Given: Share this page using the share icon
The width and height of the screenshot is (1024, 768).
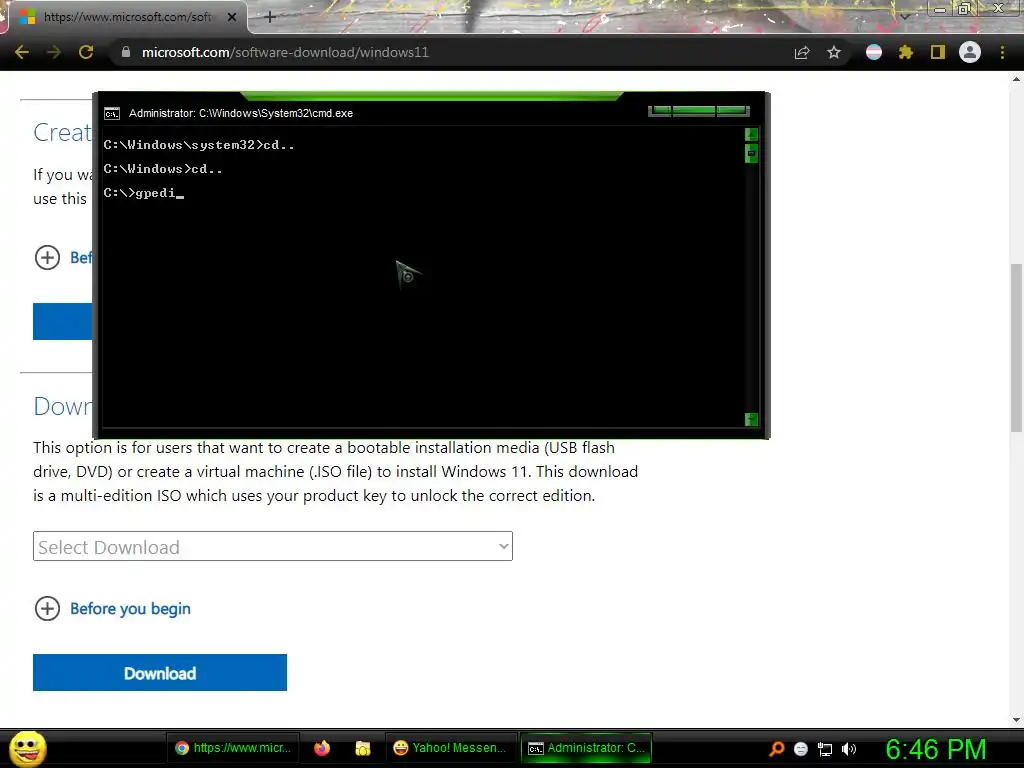Looking at the screenshot, I should tap(802, 52).
